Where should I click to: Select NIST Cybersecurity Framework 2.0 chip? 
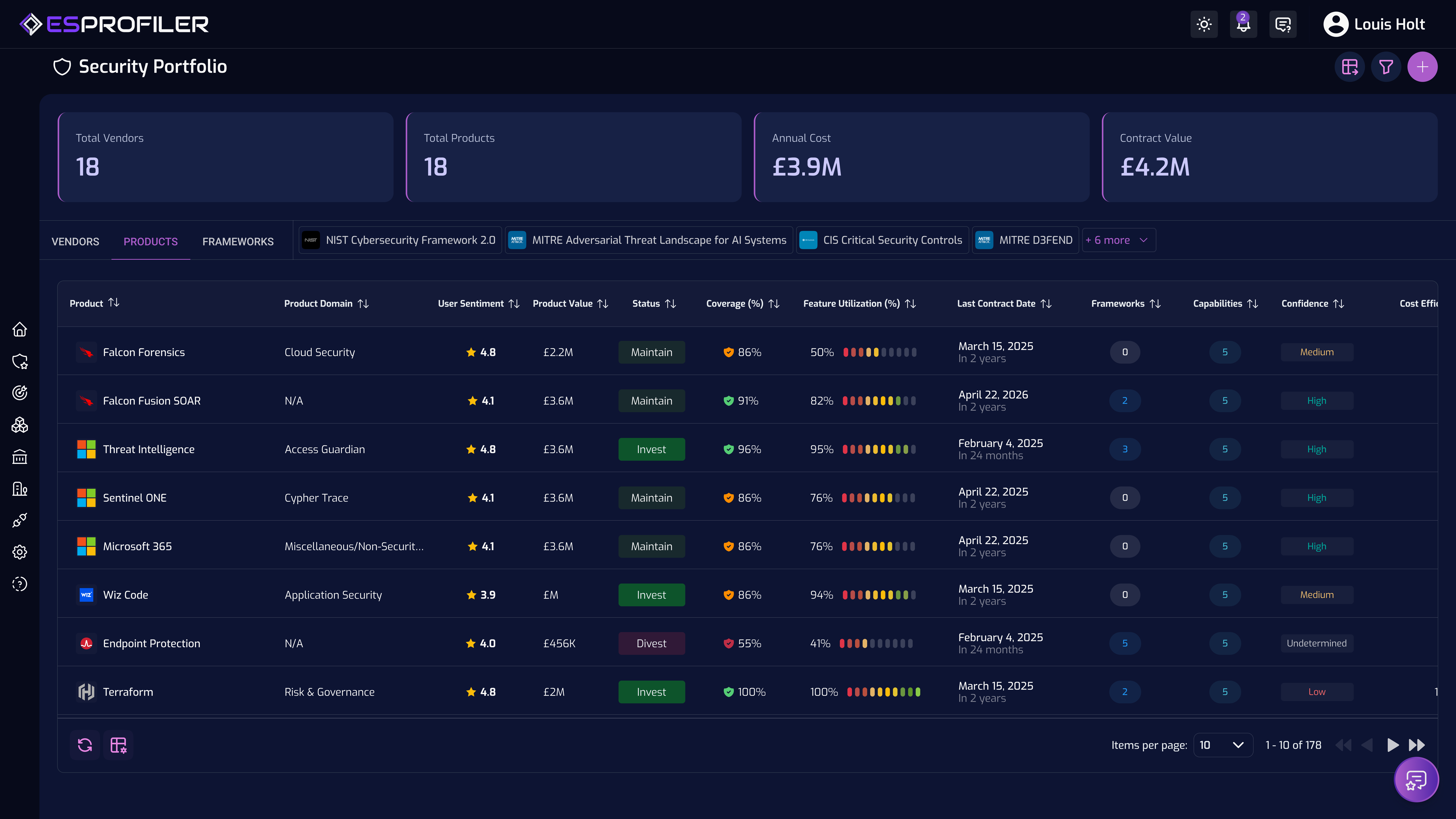click(400, 240)
